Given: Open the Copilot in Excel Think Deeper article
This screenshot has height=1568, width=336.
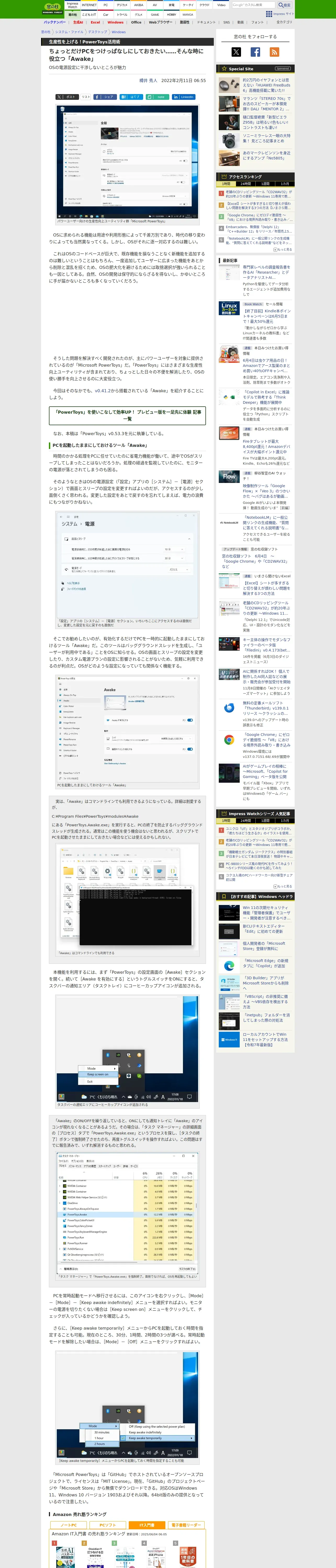Looking at the screenshot, I should click(x=266, y=397).
